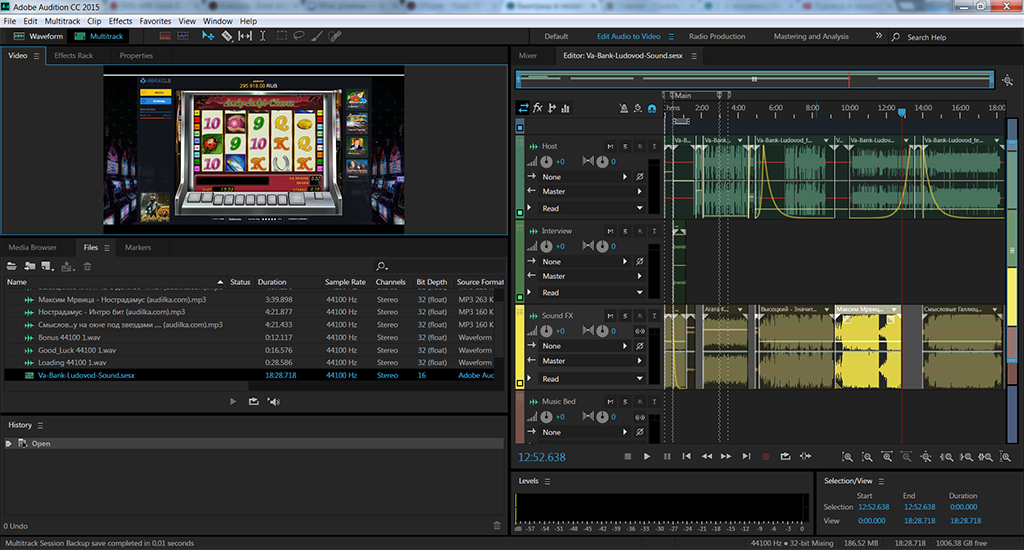Toggle Monitor Input on Interview track
The width and height of the screenshot is (1024, 550).
pyautogui.click(x=654, y=231)
